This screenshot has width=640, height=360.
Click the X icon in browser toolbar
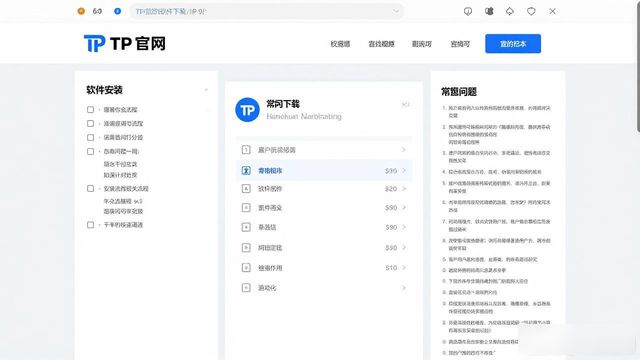552,11
